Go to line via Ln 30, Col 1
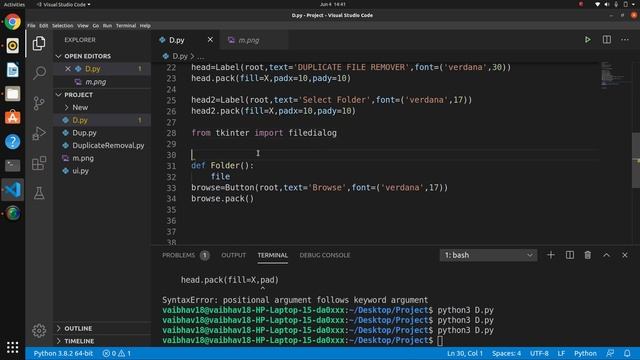Viewport: 640px width, 360px height. [x=465, y=353]
